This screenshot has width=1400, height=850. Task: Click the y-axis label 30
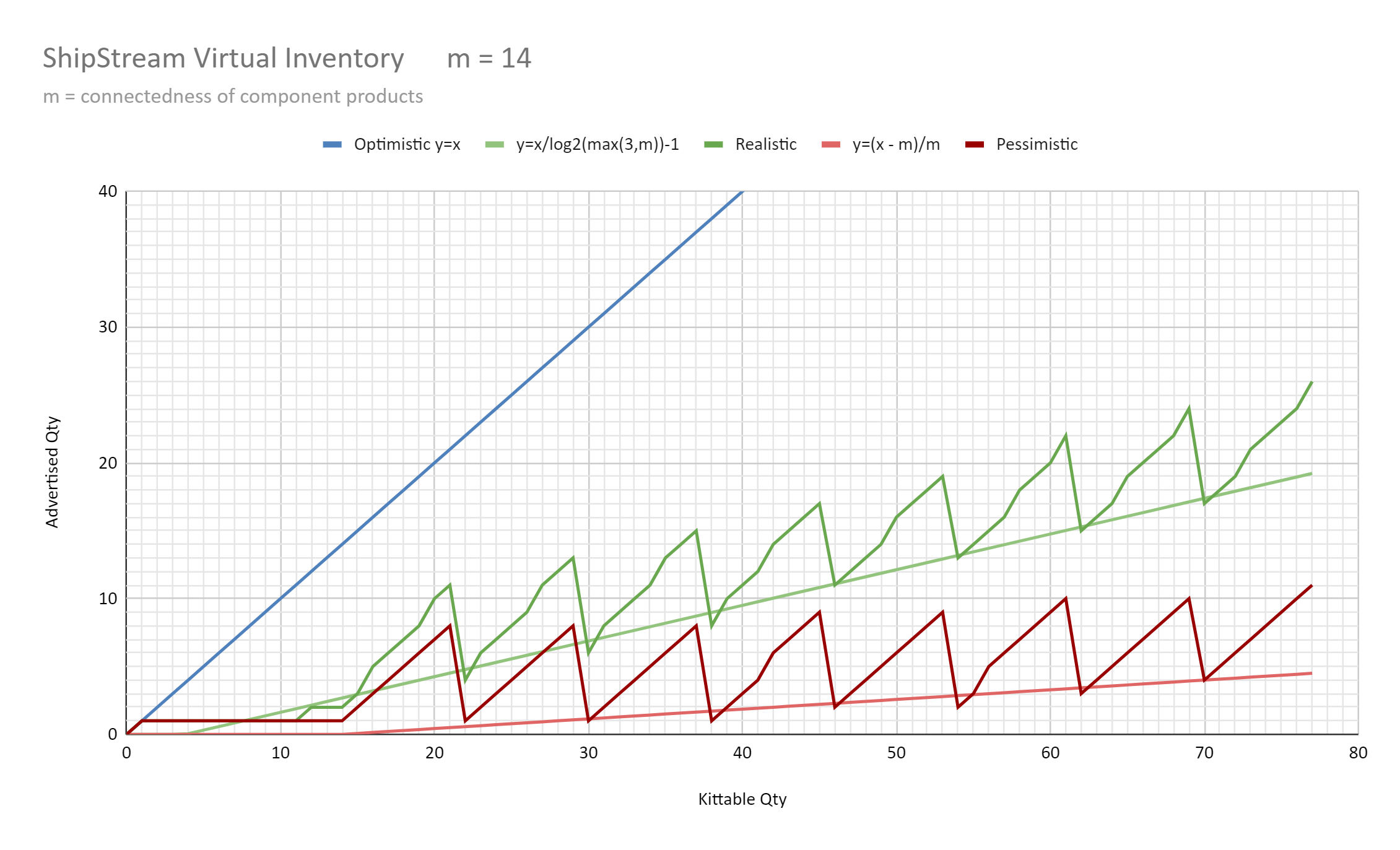click(108, 327)
